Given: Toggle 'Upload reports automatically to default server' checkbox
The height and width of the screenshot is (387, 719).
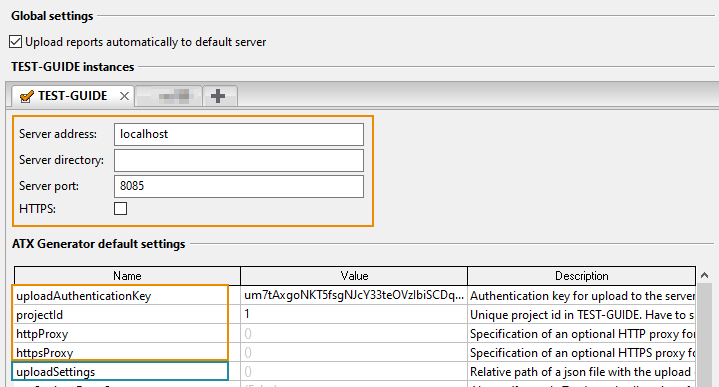Looking at the screenshot, I should (x=16, y=42).
